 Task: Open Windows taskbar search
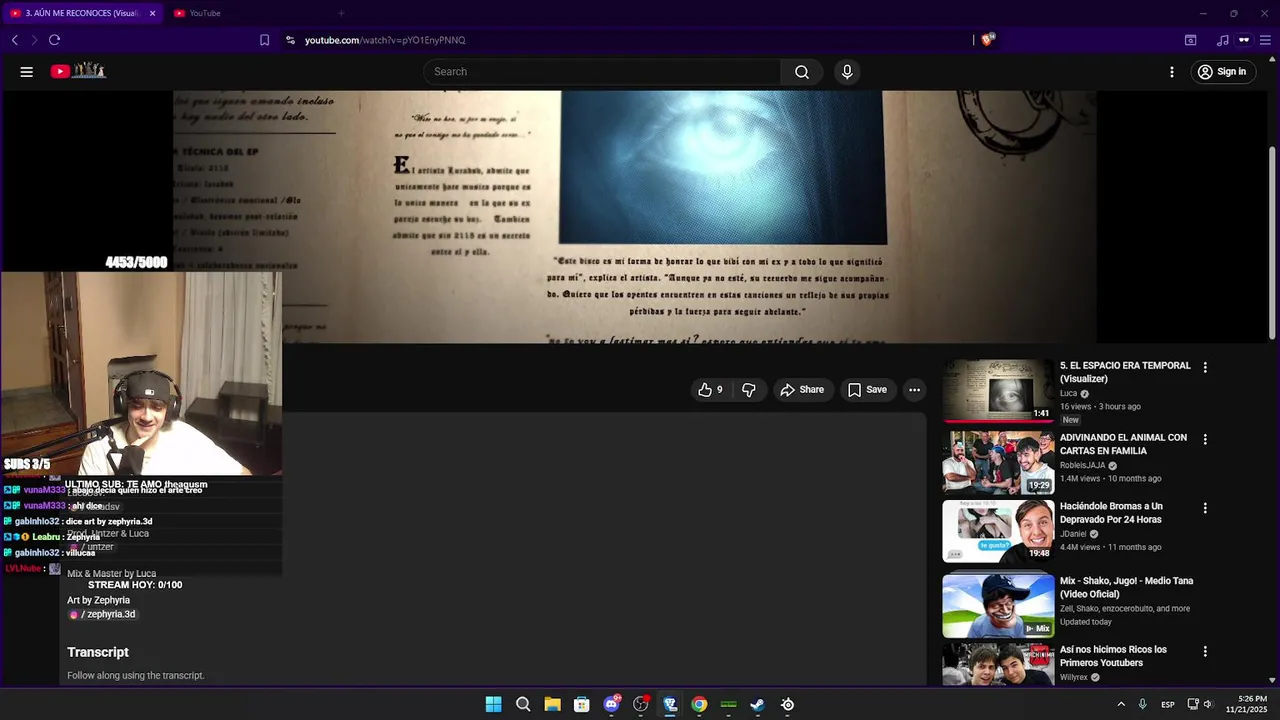pos(523,704)
